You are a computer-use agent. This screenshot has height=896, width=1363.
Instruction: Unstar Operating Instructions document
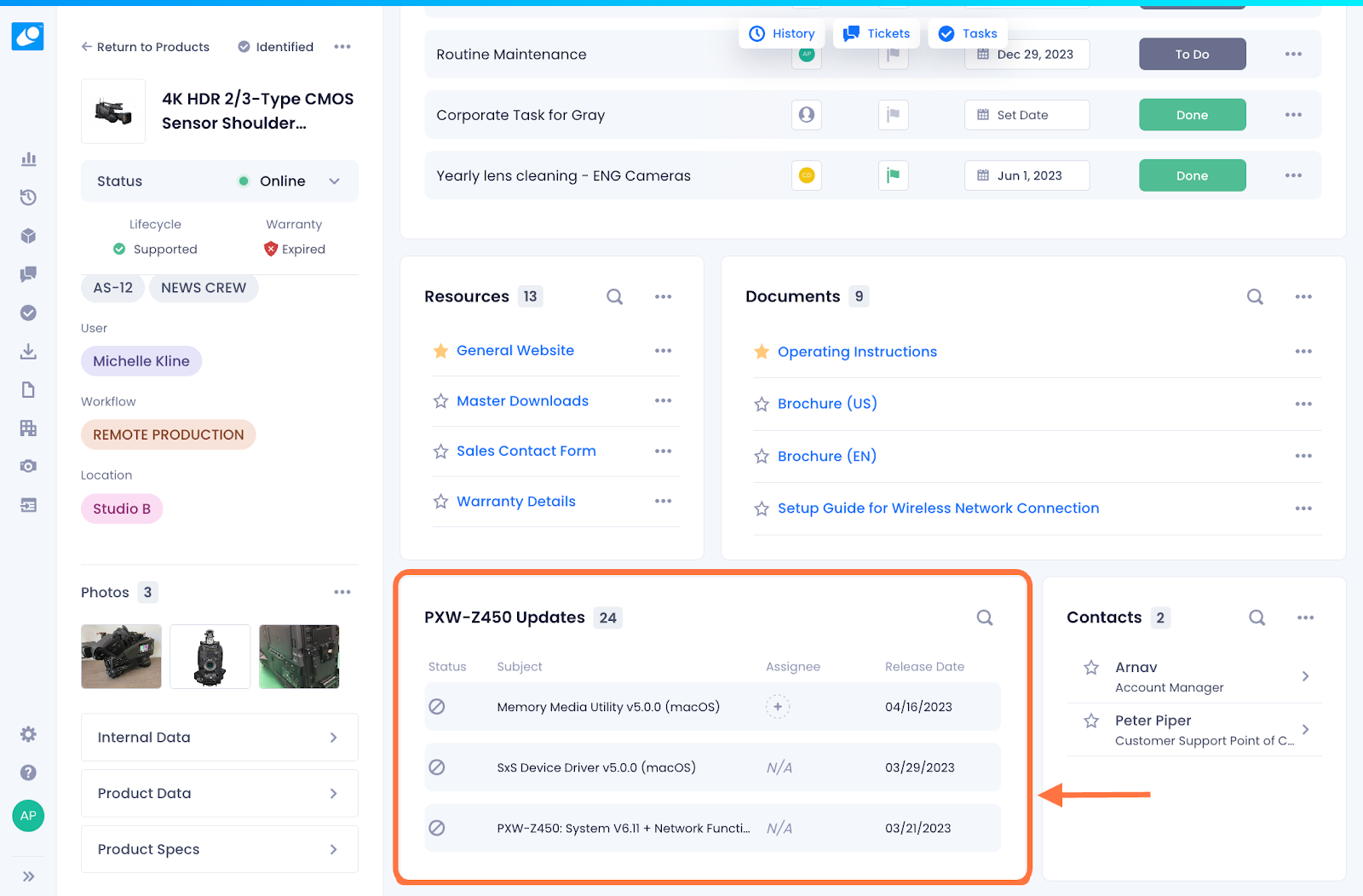pyautogui.click(x=762, y=352)
